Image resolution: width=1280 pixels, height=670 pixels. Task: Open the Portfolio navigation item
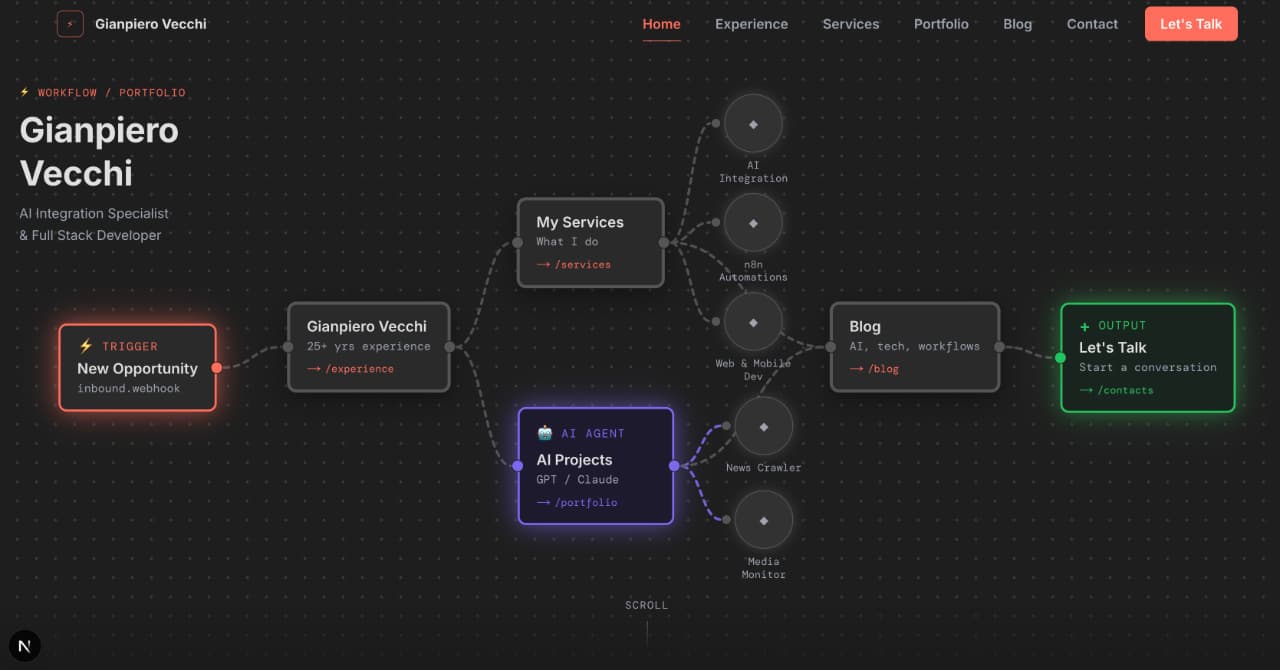point(941,24)
